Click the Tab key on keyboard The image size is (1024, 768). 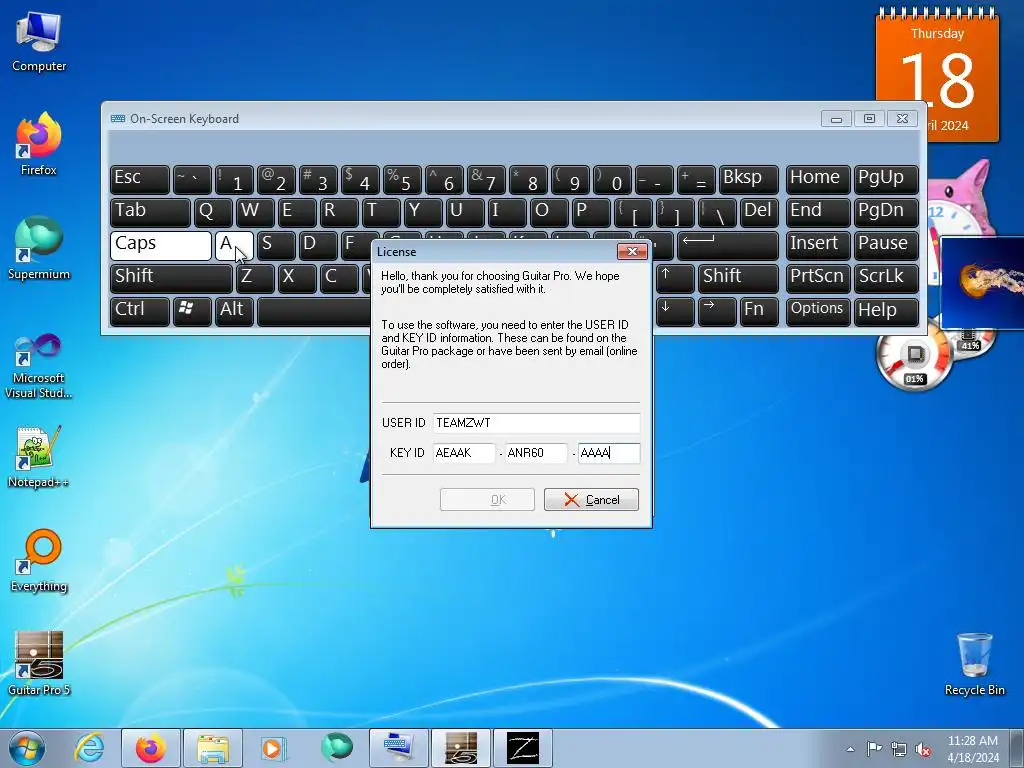click(x=150, y=212)
